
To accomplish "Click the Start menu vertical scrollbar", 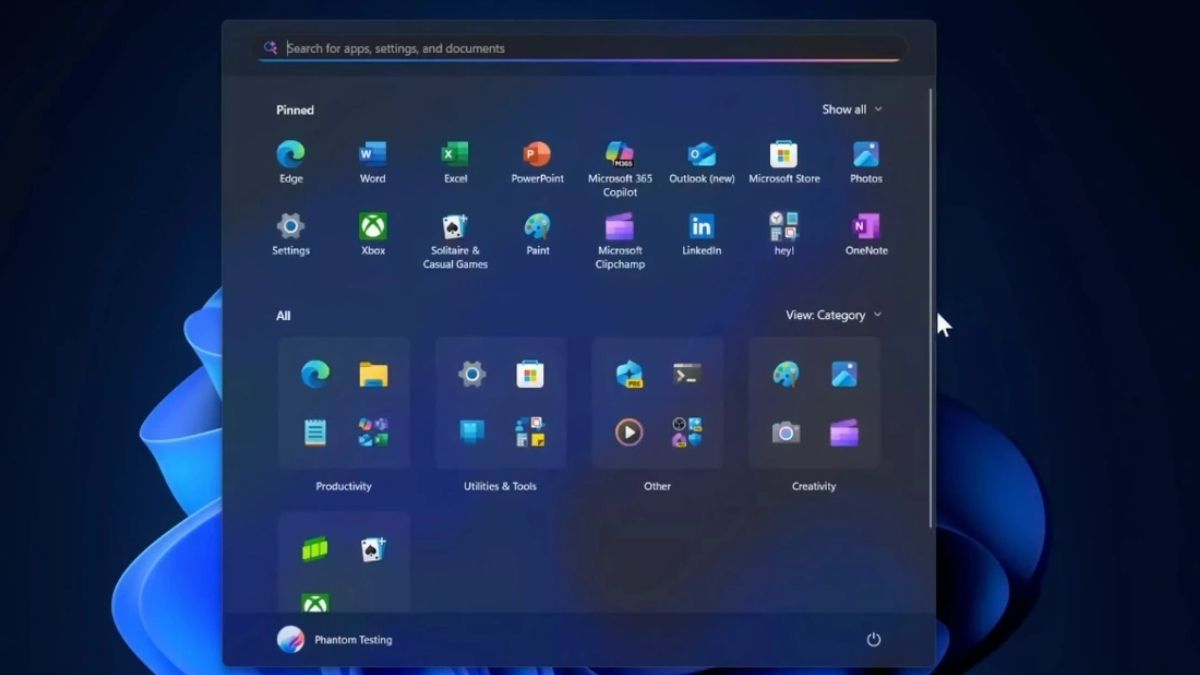I will tap(932, 307).
